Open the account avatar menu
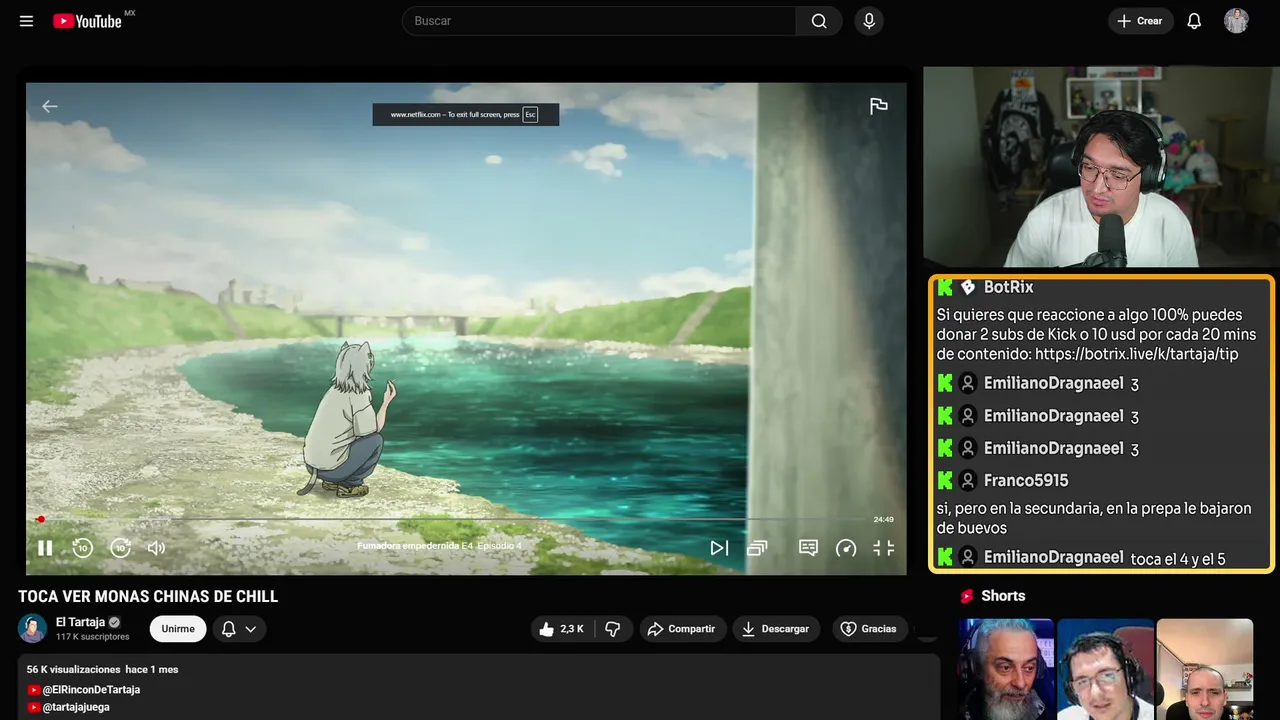Screen dimensions: 1280x720 point(1236,21)
